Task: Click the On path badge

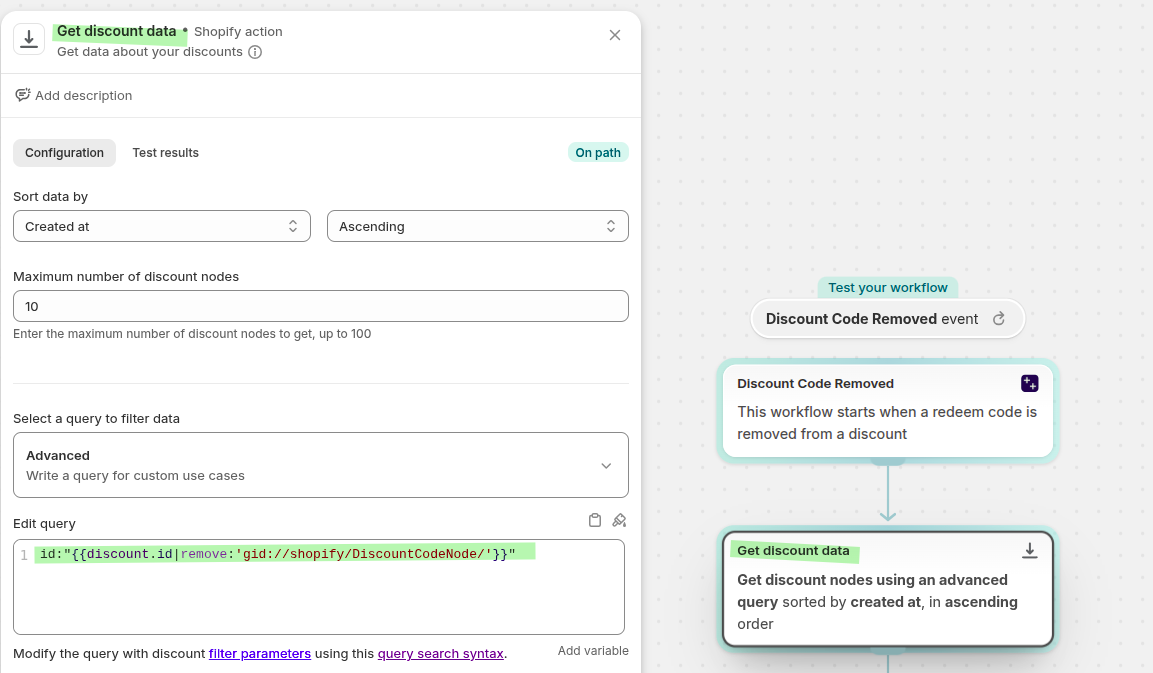Action: (598, 153)
